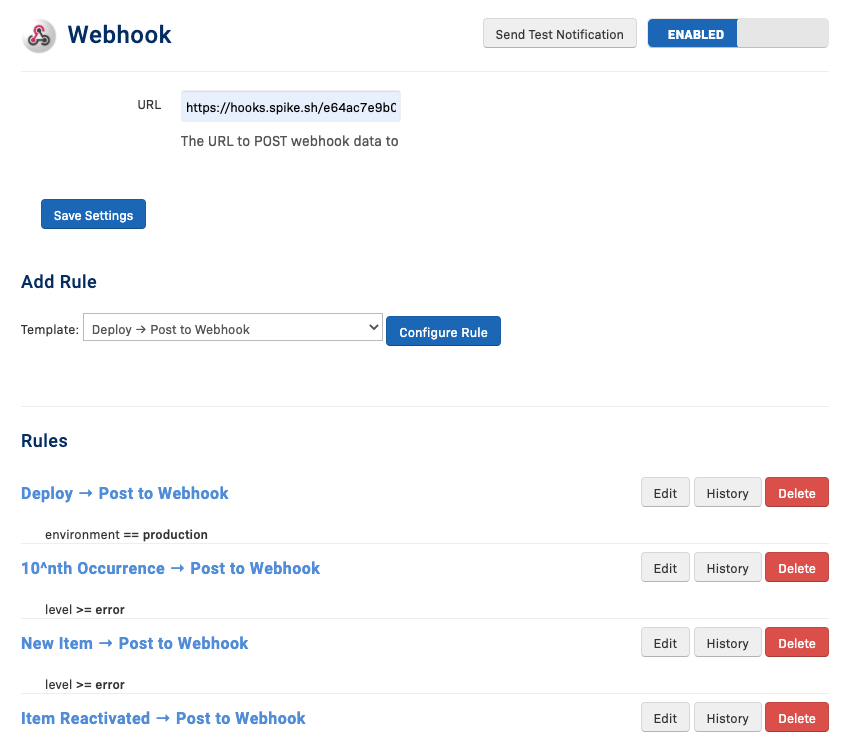Delete the Item Reactivated rule
The image size is (854, 748).
pos(796,718)
